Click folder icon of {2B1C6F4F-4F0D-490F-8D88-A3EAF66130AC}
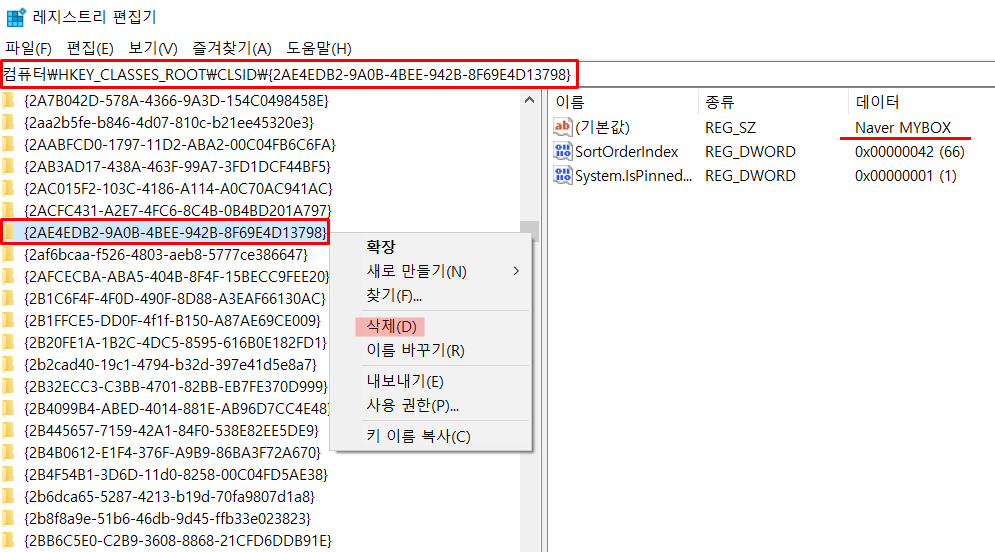Image resolution: width=995 pixels, height=552 pixels. click(x=8, y=298)
